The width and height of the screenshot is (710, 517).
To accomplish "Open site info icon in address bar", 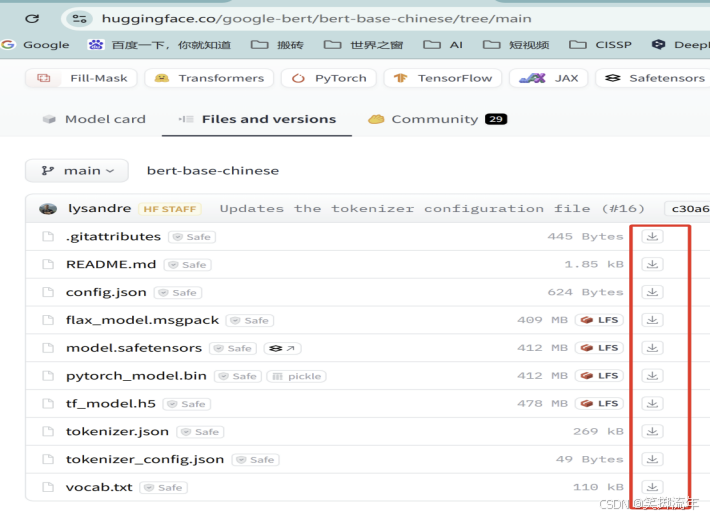I will tap(80, 19).
